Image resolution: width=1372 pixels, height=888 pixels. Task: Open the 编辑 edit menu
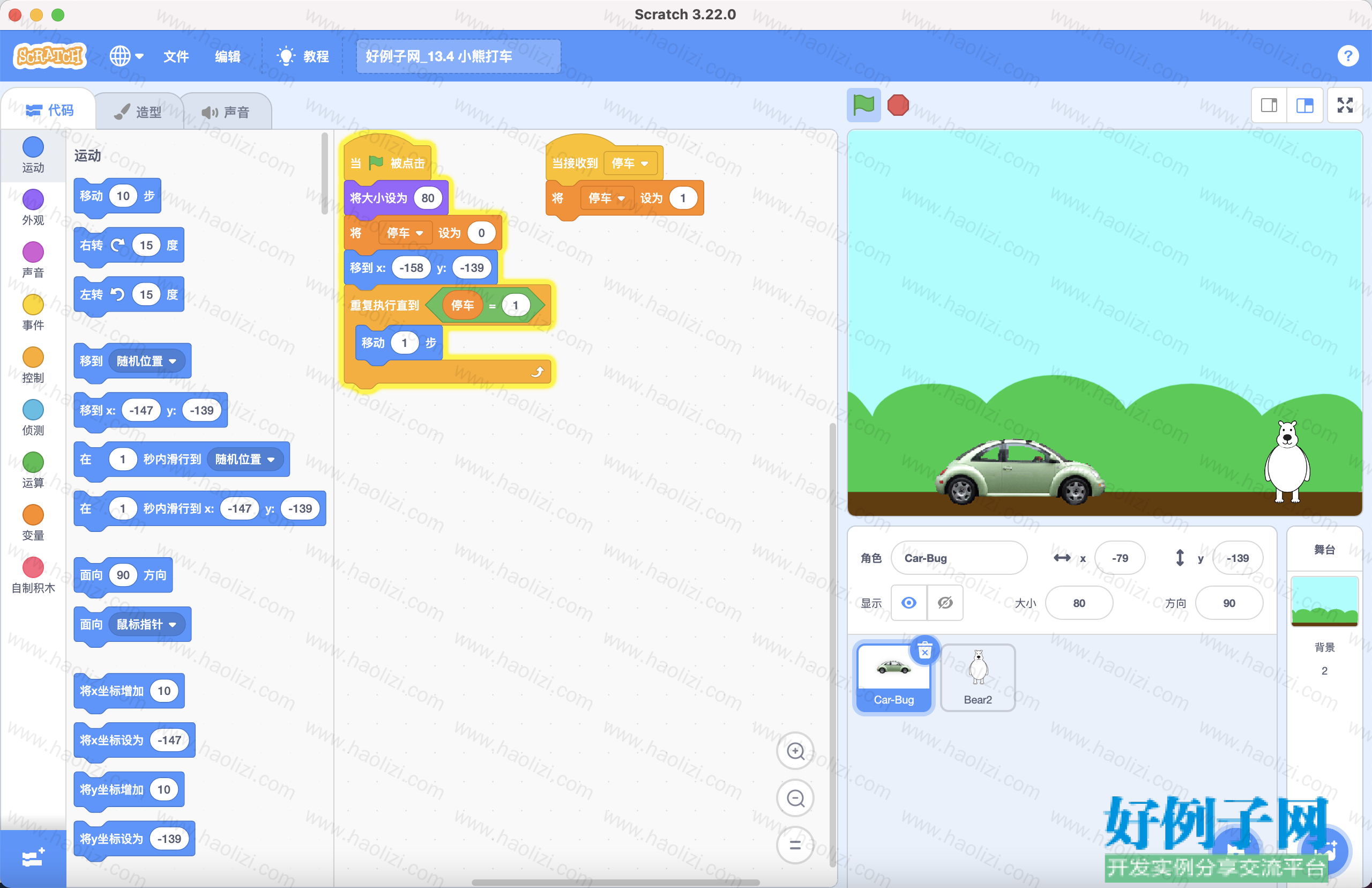(228, 56)
